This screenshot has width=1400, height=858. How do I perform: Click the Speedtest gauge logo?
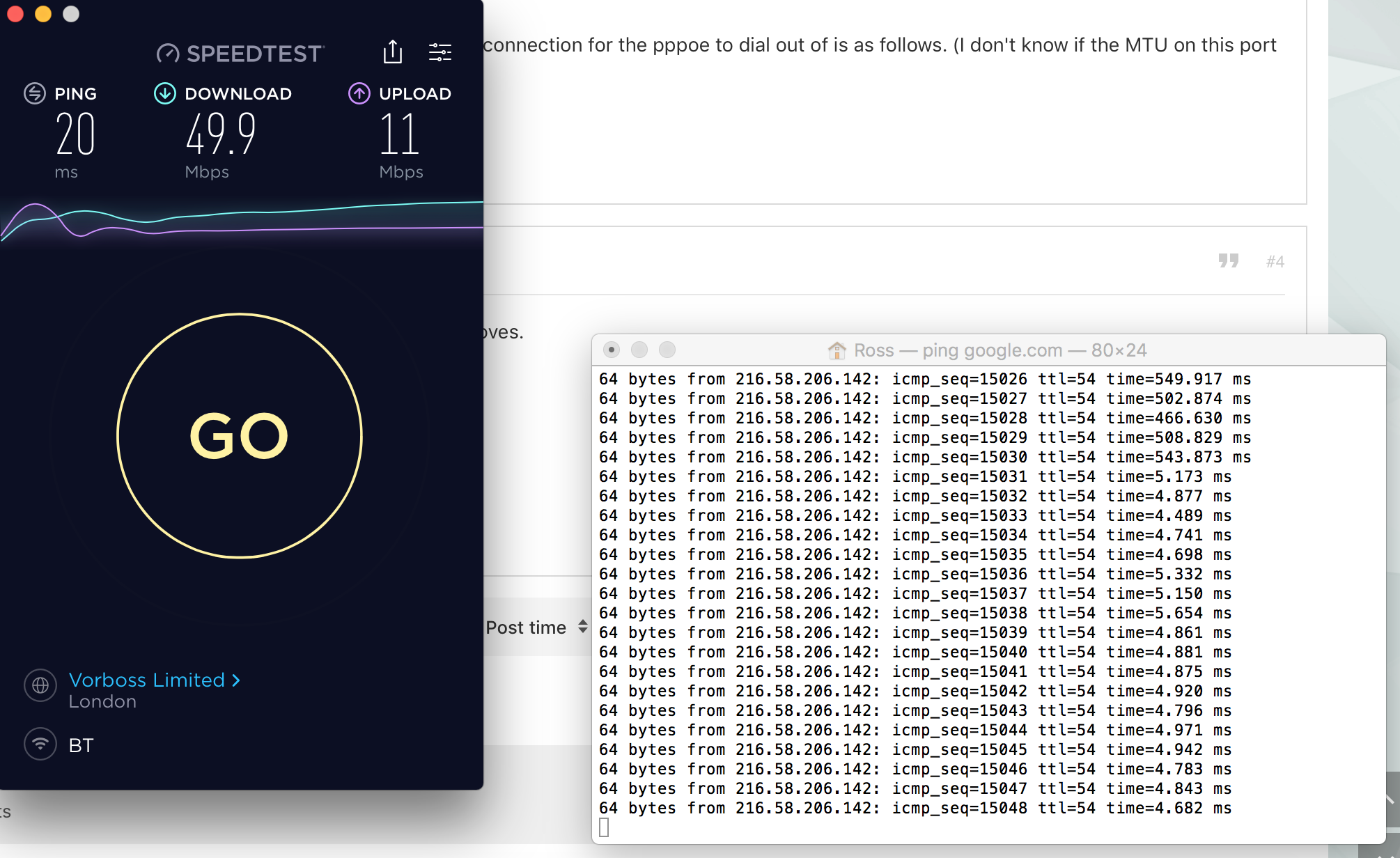coord(168,54)
